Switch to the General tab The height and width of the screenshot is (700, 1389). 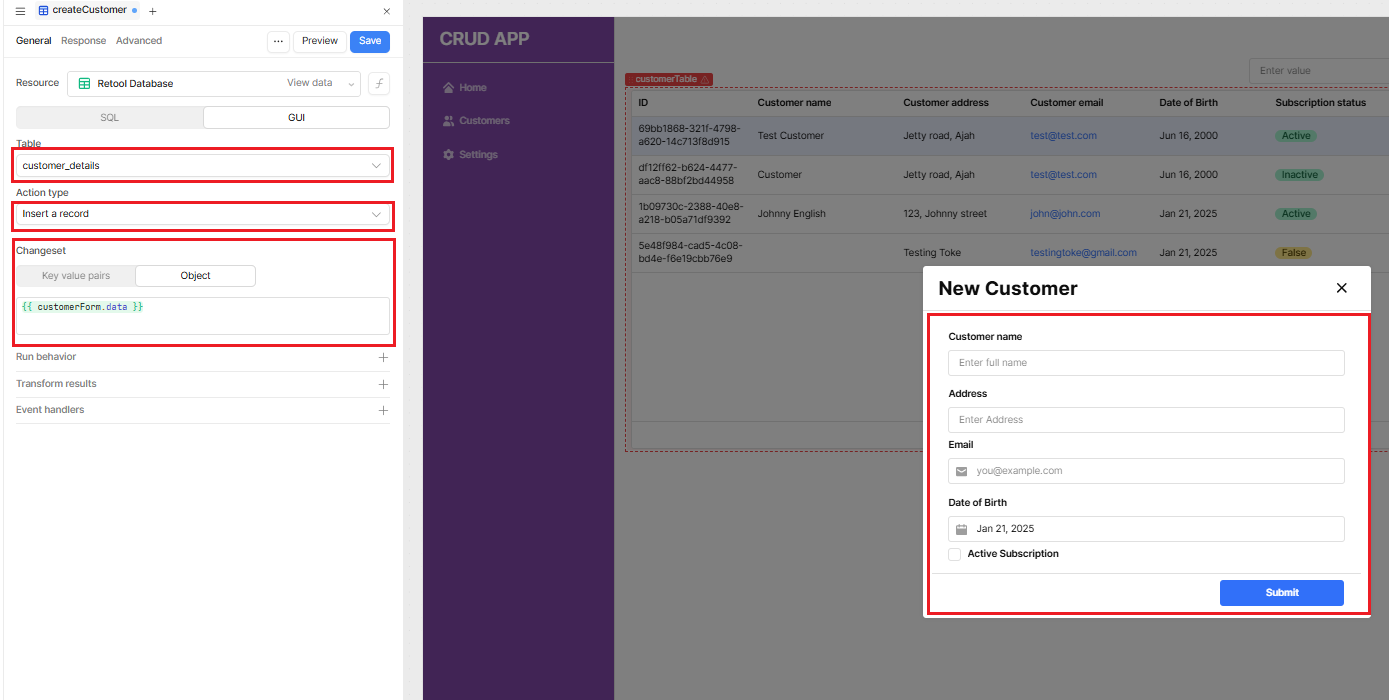[33, 41]
